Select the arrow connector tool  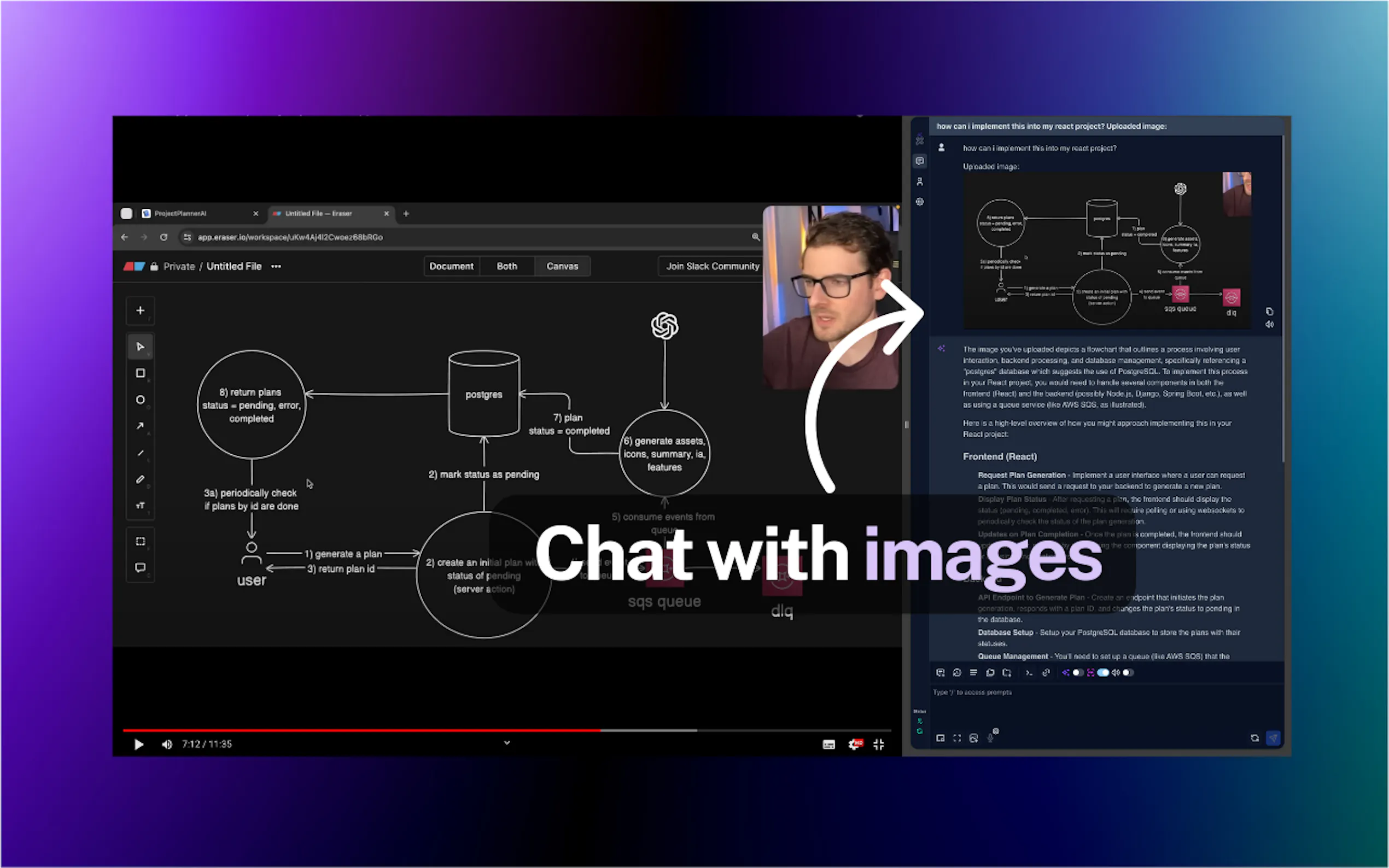[140, 426]
